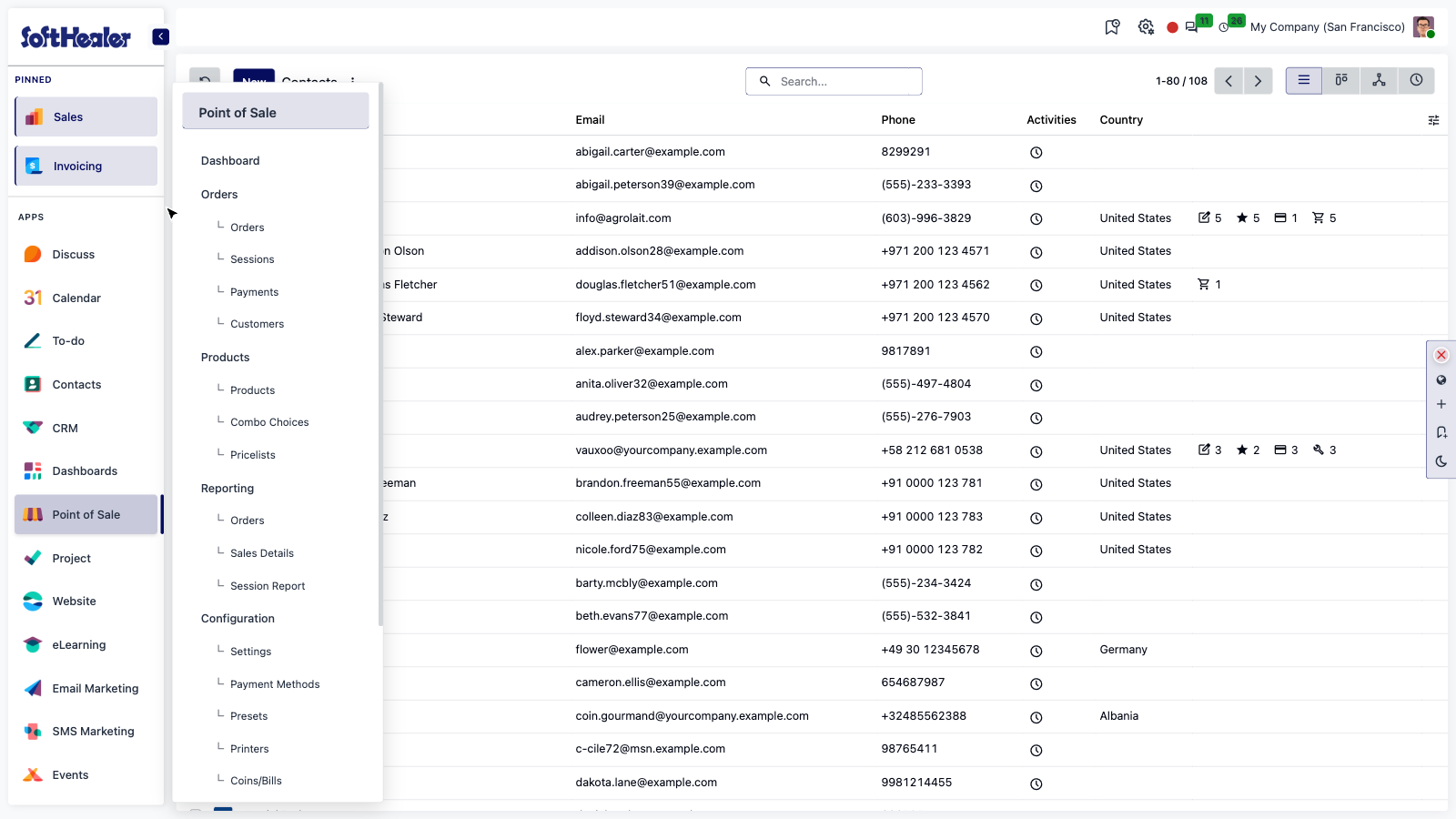1456x819 pixels.
Task: Open the activity view clock icon
Action: point(1416,80)
